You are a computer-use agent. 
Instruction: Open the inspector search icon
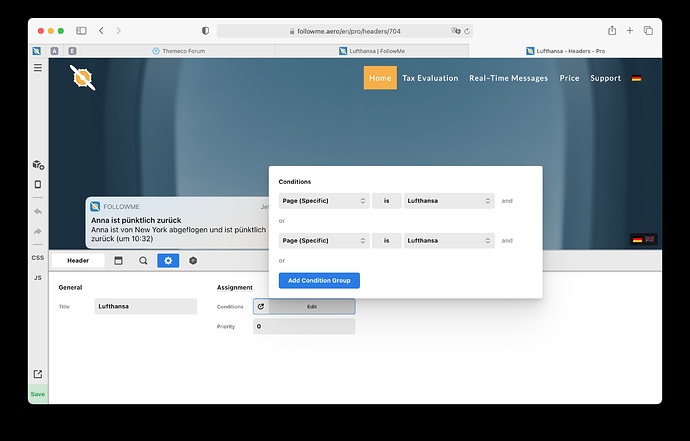[x=143, y=261]
